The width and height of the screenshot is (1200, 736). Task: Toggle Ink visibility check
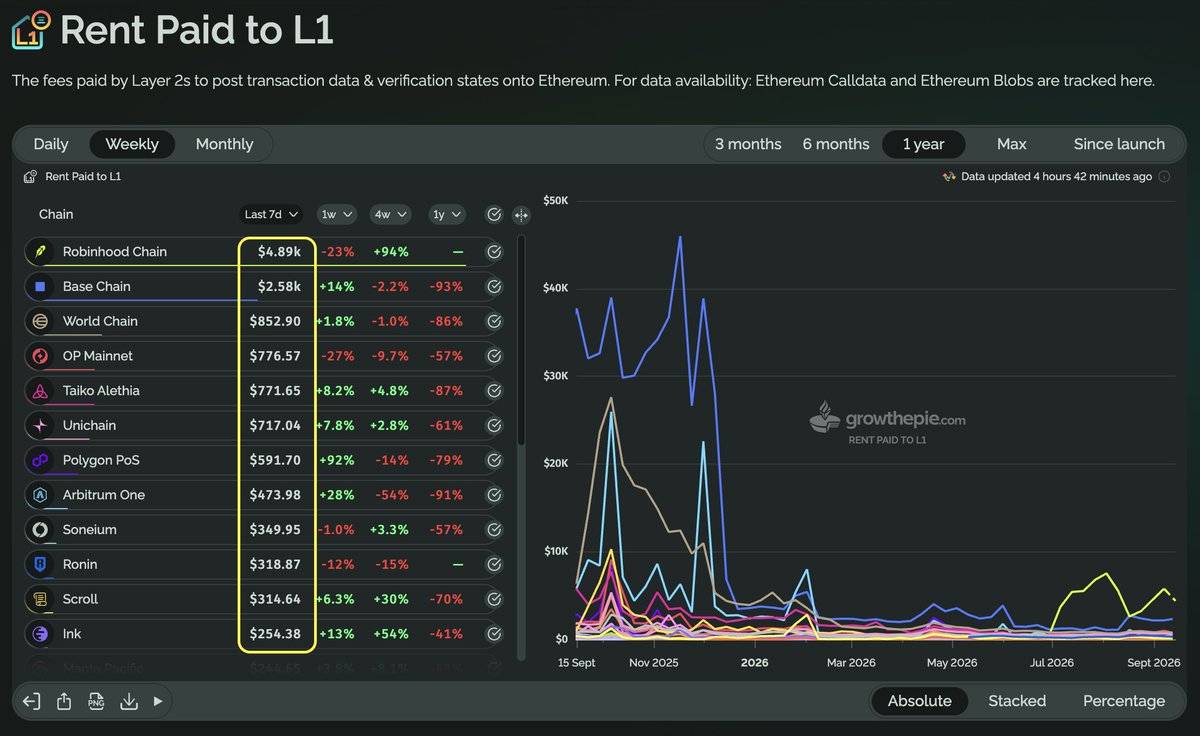click(494, 634)
